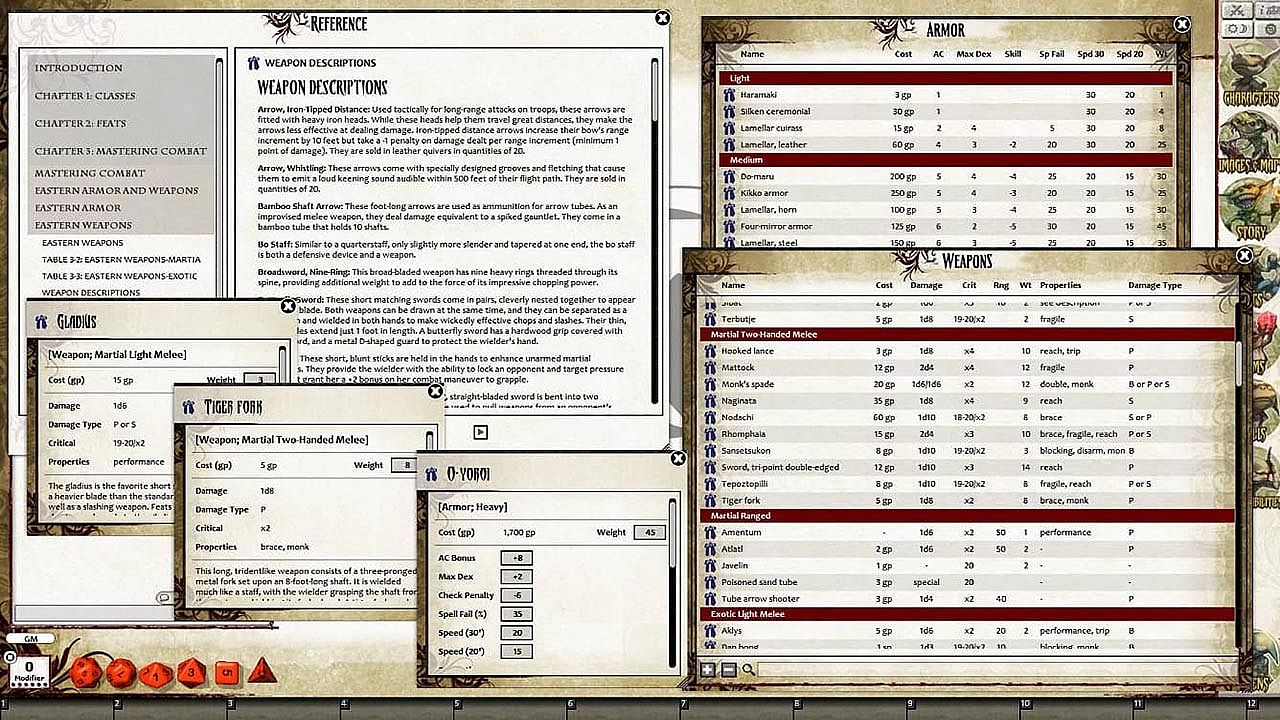
Task: Click Table 3-2: Eastern Weapons-Martial link
Action: click(x=122, y=259)
